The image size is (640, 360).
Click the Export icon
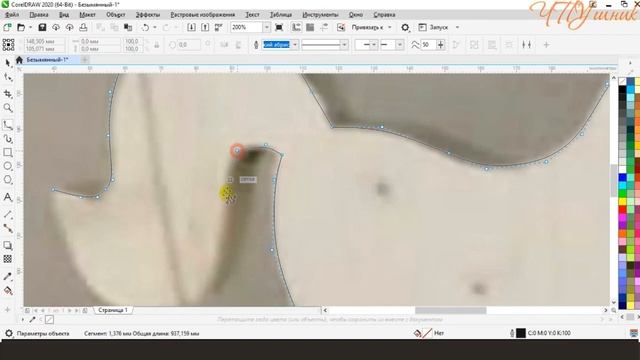(205, 27)
